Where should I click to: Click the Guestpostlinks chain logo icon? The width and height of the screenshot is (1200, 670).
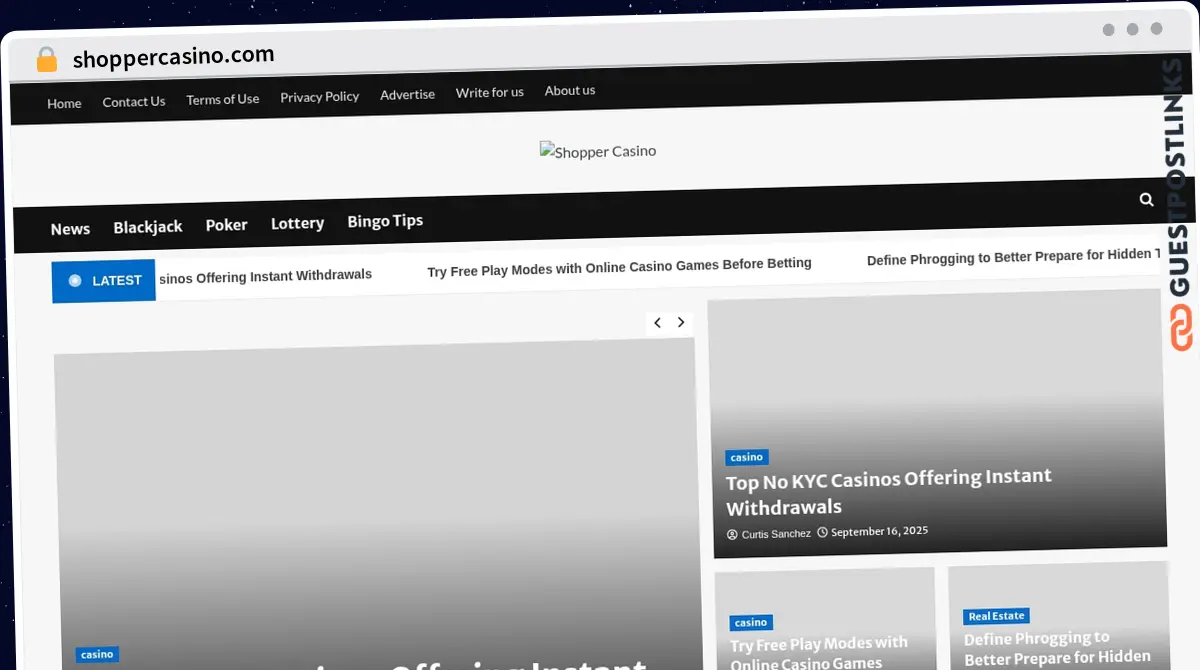pos(1181,329)
